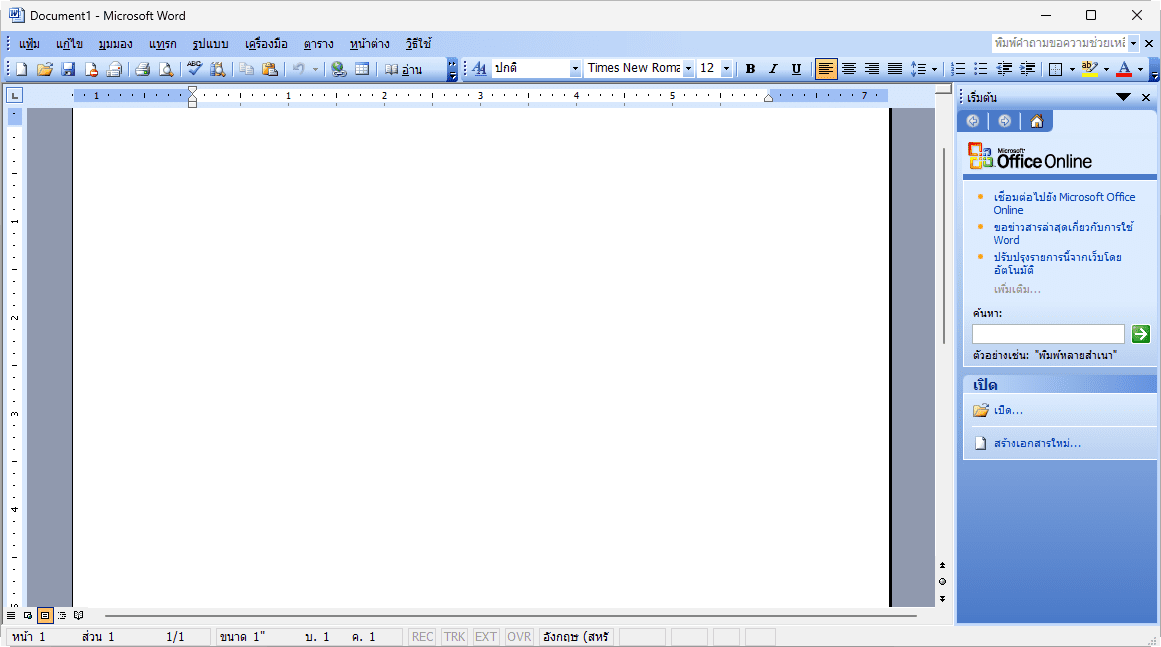
Task: Save the document with floppy icon
Action: [x=68, y=69]
